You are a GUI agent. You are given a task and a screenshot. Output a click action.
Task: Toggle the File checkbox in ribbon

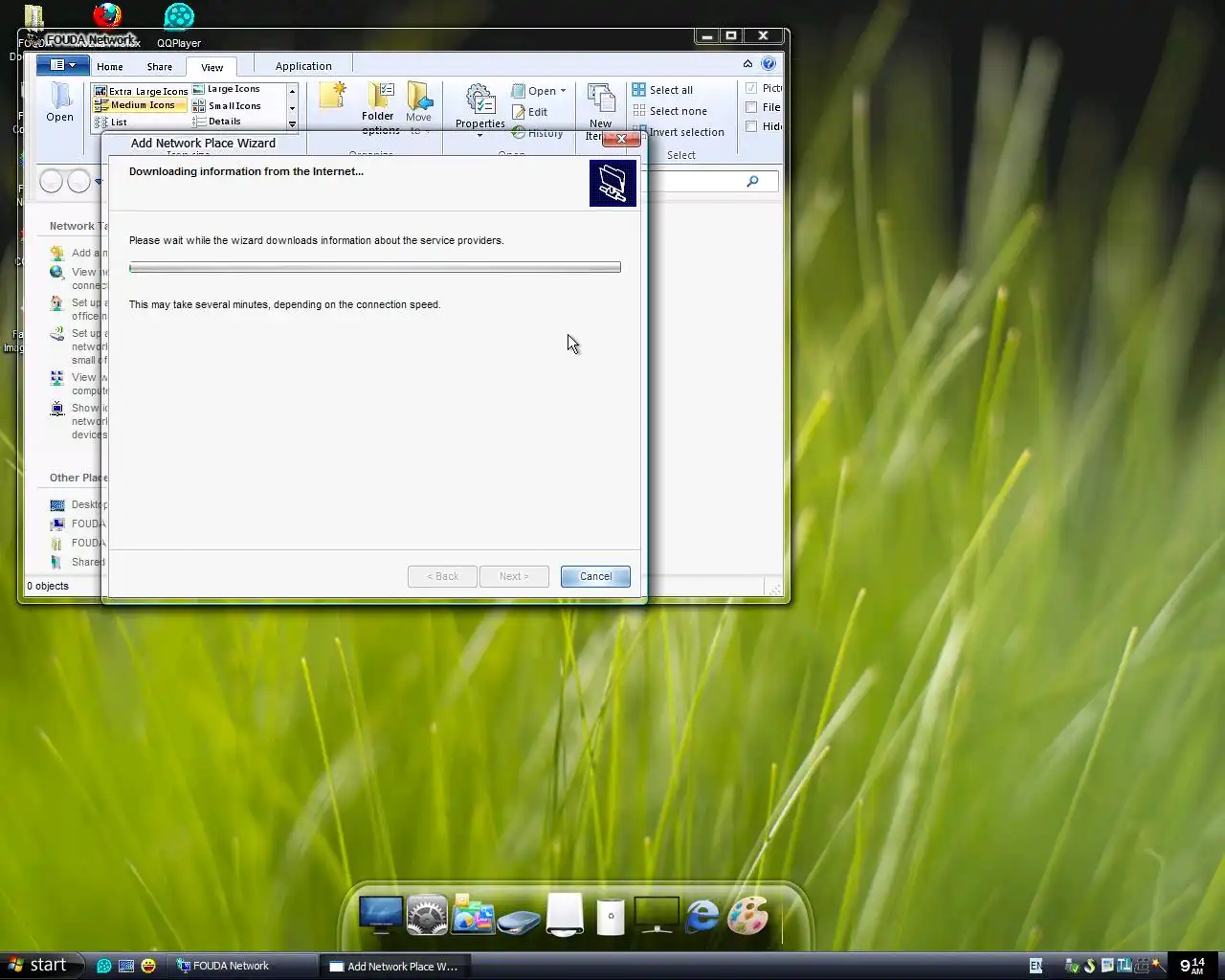(751, 107)
